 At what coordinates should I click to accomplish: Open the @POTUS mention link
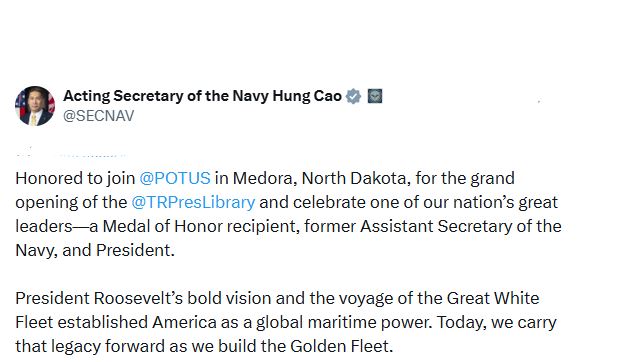(175, 179)
